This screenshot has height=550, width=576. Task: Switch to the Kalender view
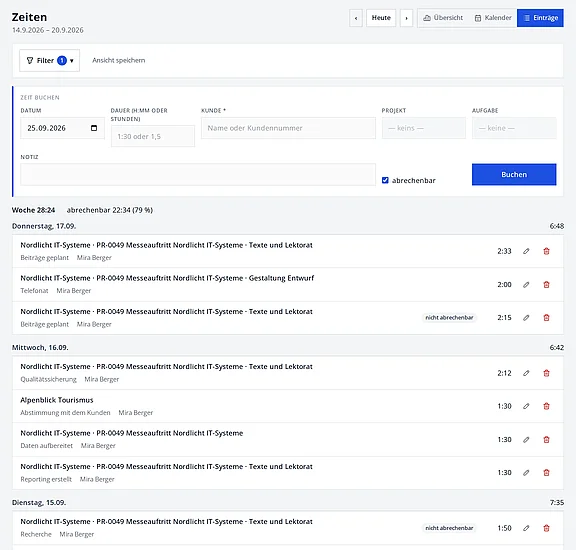[493, 18]
